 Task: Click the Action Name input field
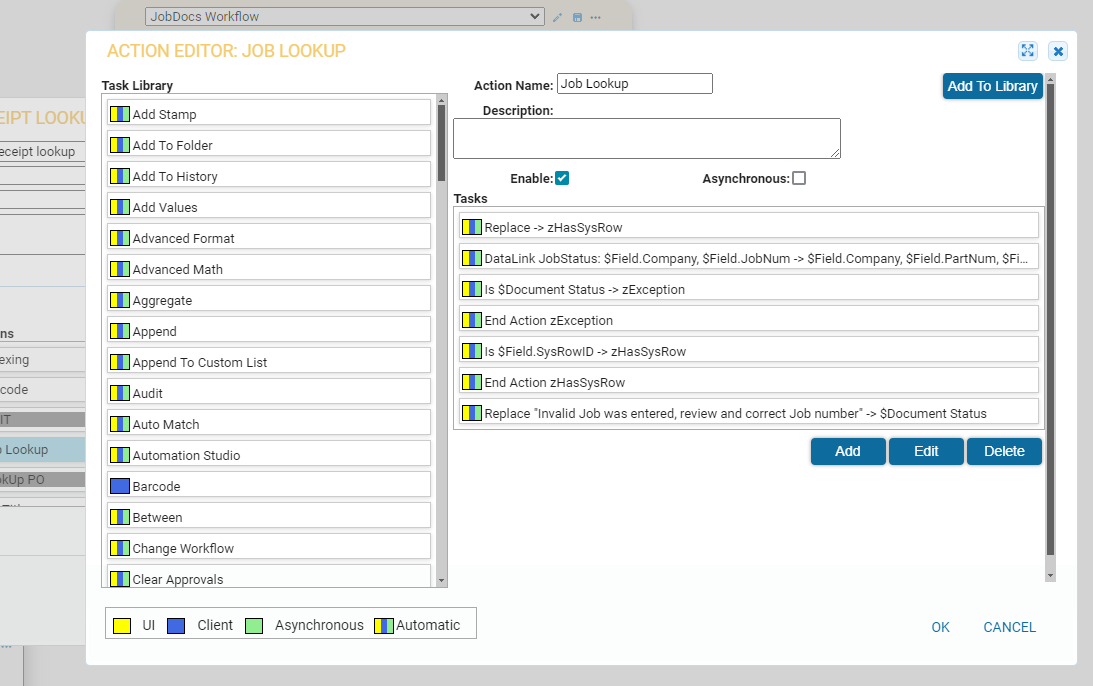point(634,84)
